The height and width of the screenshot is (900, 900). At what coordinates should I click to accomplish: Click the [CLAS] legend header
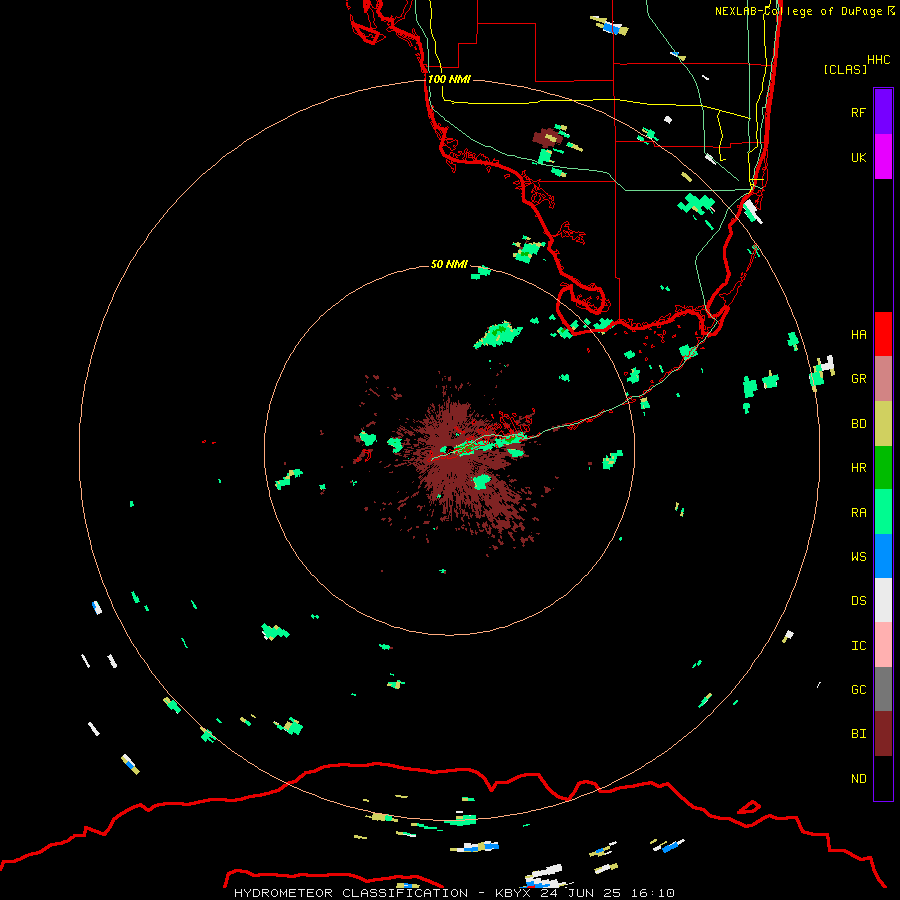[845, 69]
